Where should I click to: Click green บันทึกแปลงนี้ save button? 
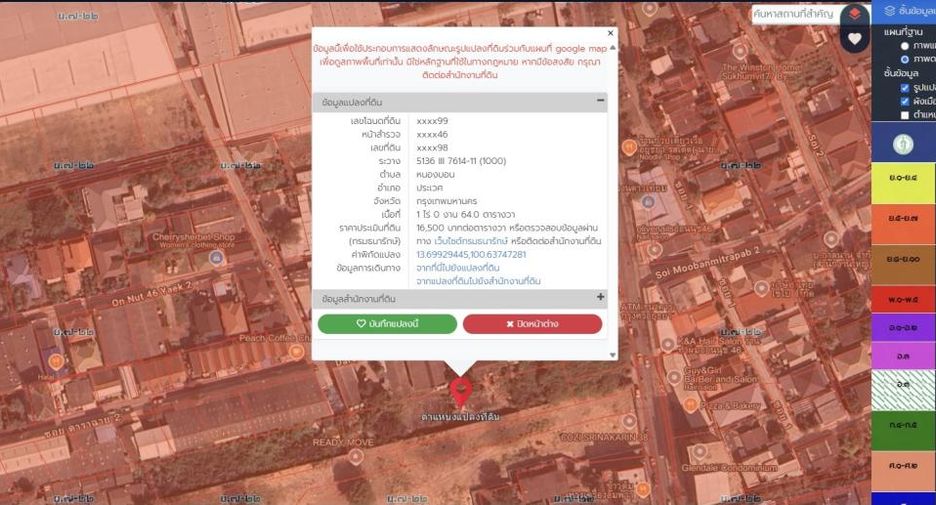point(387,324)
